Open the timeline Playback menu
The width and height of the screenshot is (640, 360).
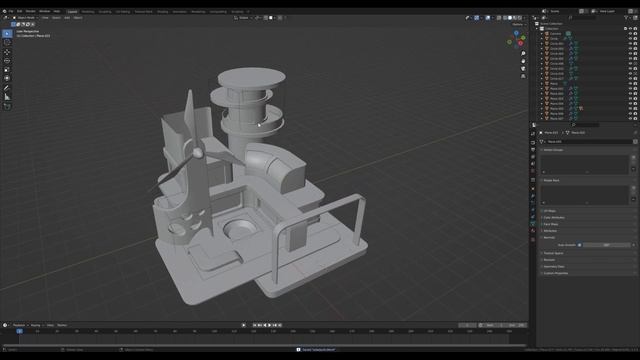[19, 325]
